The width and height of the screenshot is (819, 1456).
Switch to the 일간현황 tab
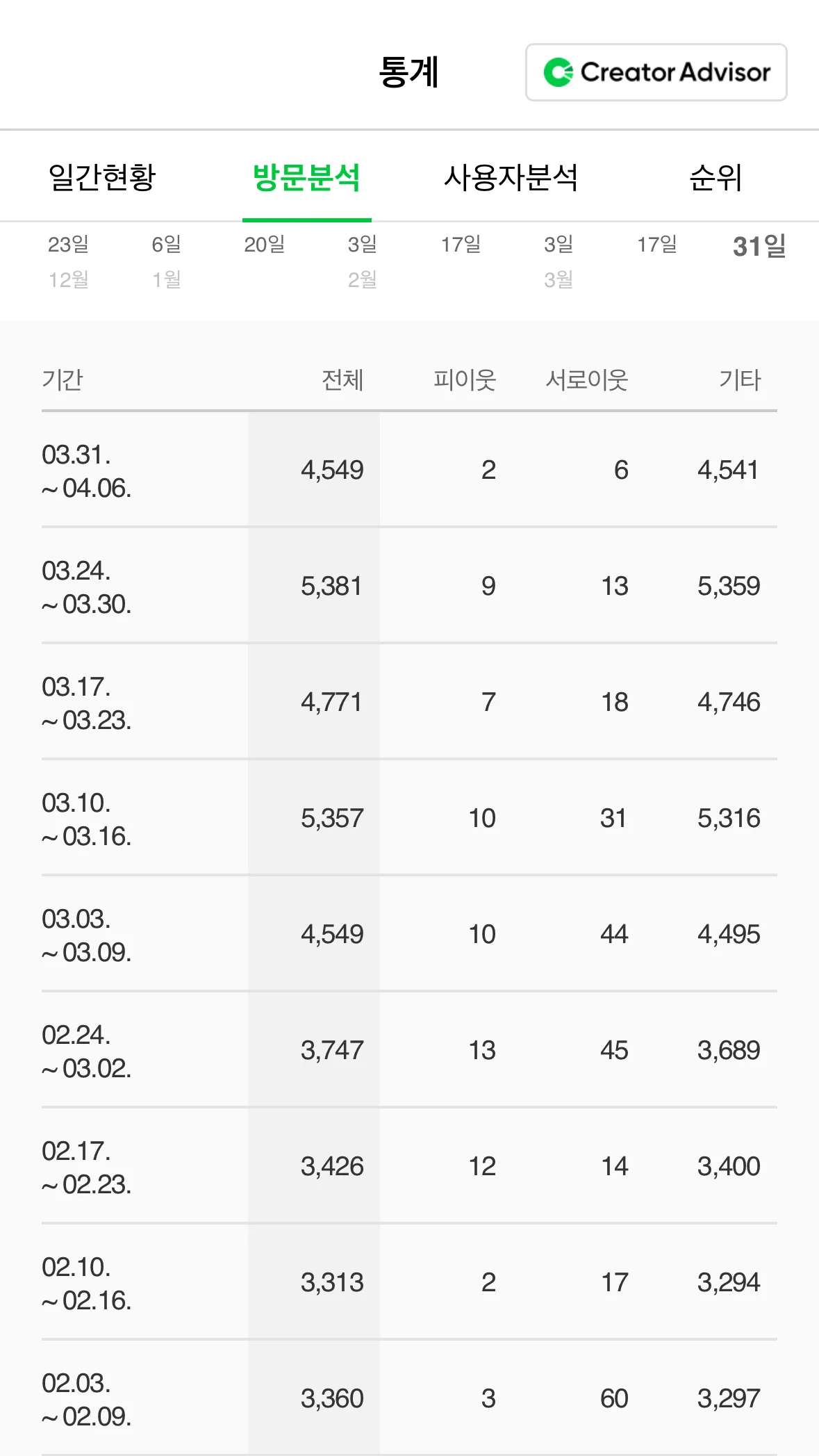(x=102, y=177)
